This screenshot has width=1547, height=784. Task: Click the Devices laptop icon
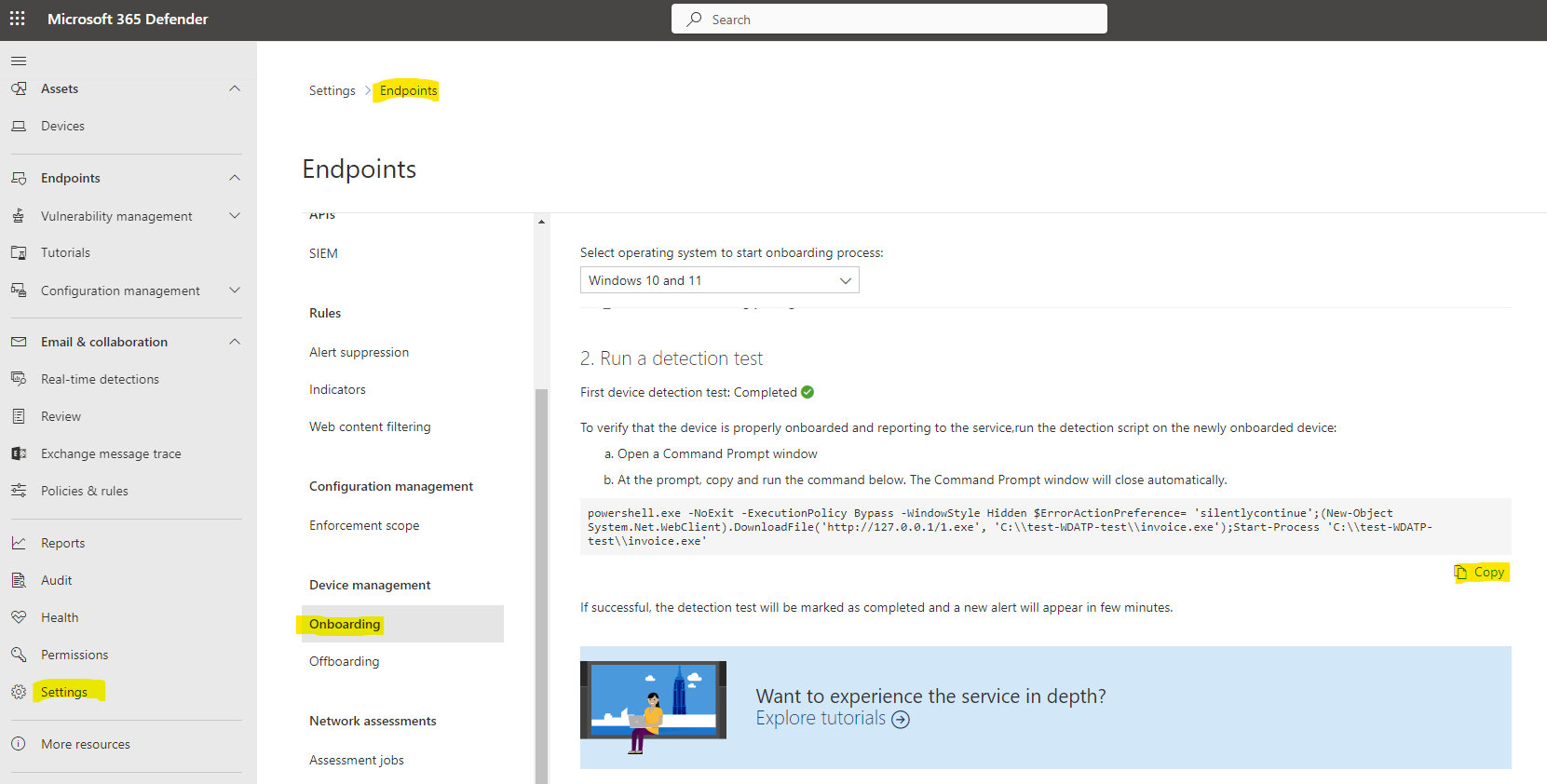[19, 126]
